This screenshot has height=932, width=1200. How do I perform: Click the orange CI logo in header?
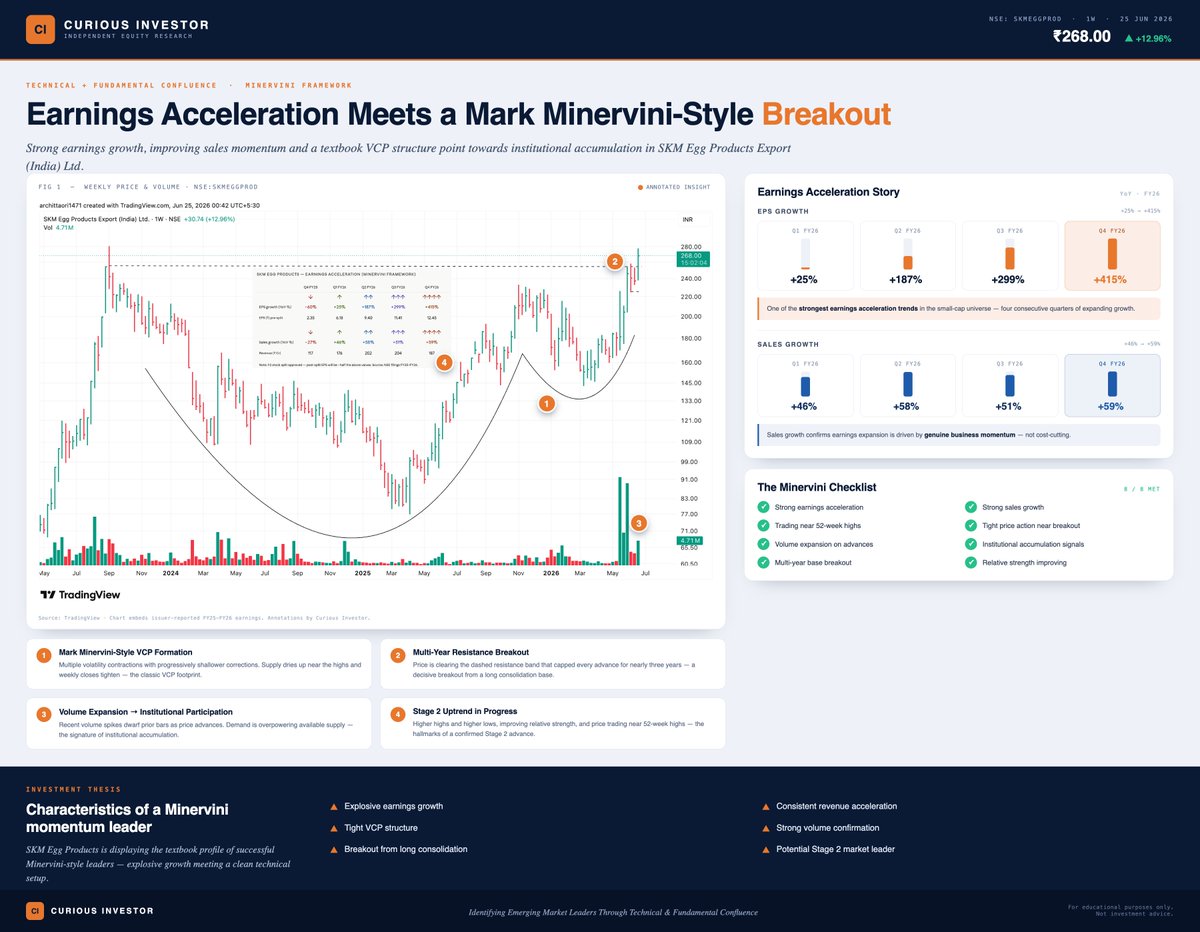pos(41,29)
